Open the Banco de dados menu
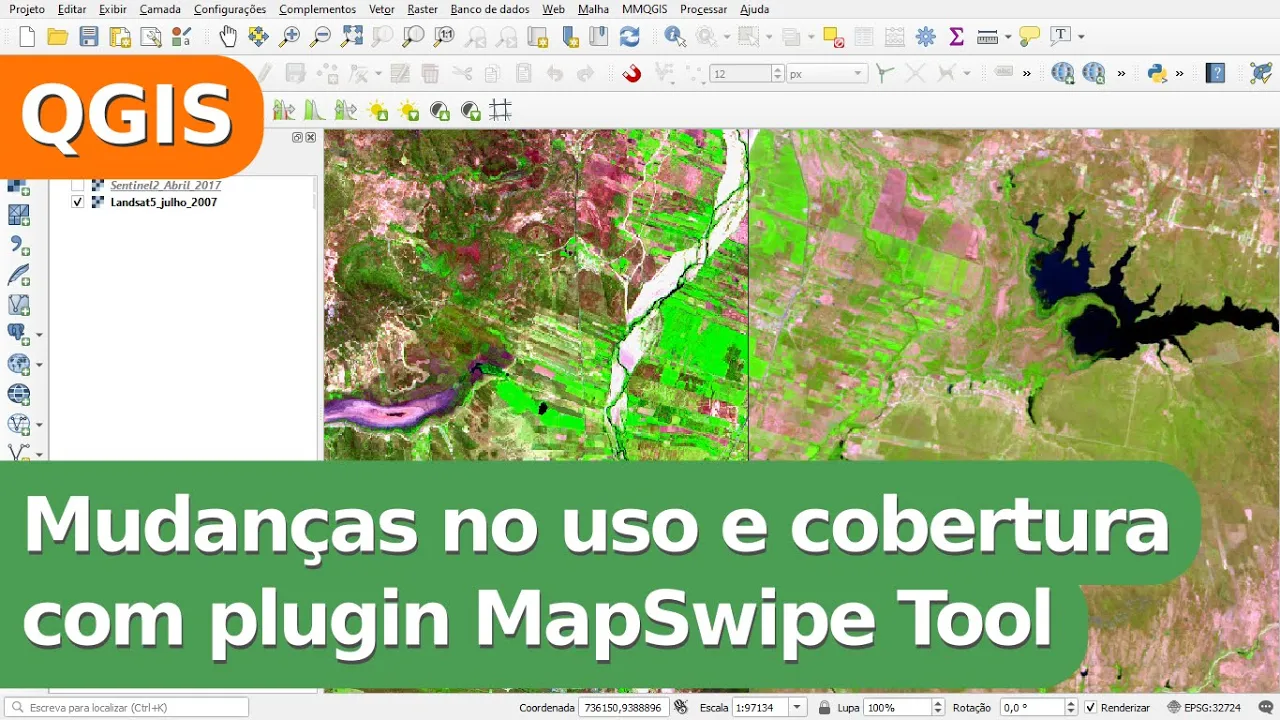 click(x=490, y=9)
